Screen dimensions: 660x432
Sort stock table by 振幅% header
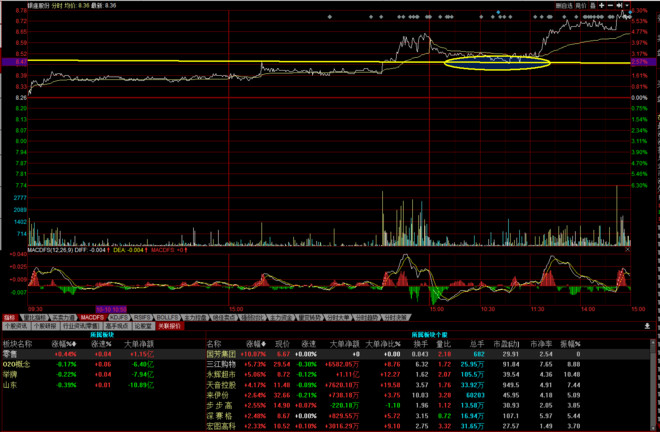[x=570, y=344]
